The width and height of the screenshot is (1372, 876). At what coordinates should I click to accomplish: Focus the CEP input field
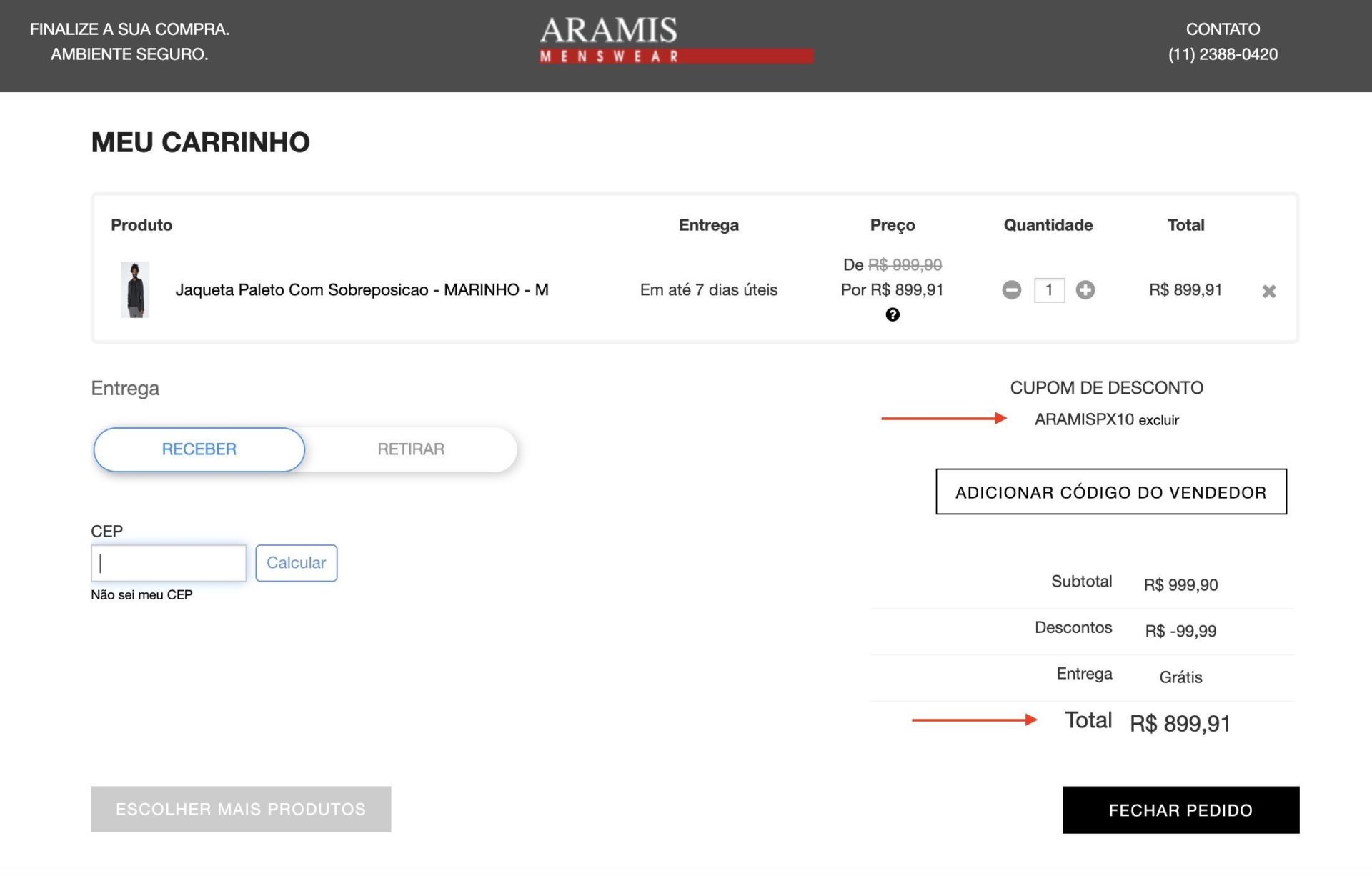coord(169,563)
